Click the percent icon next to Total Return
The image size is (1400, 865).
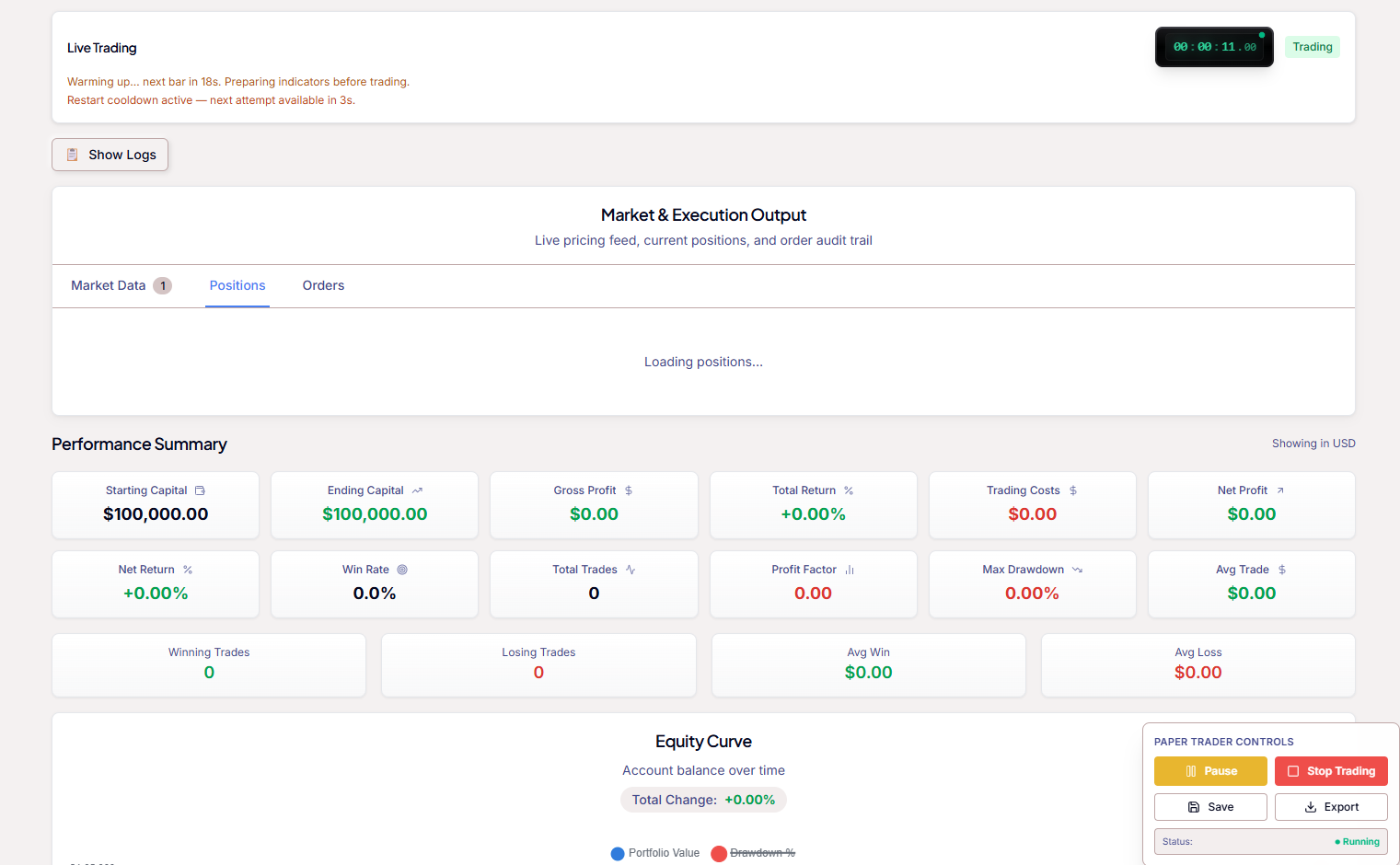849,490
